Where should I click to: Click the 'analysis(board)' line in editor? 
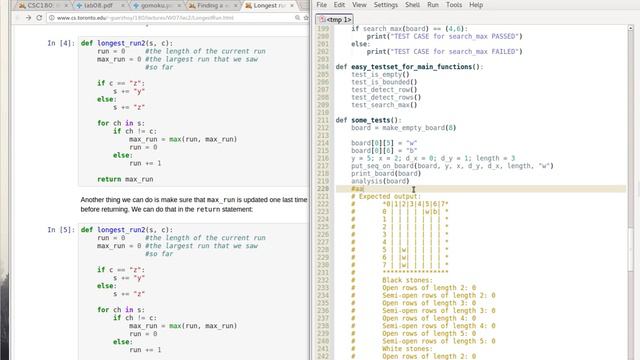point(380,181)
